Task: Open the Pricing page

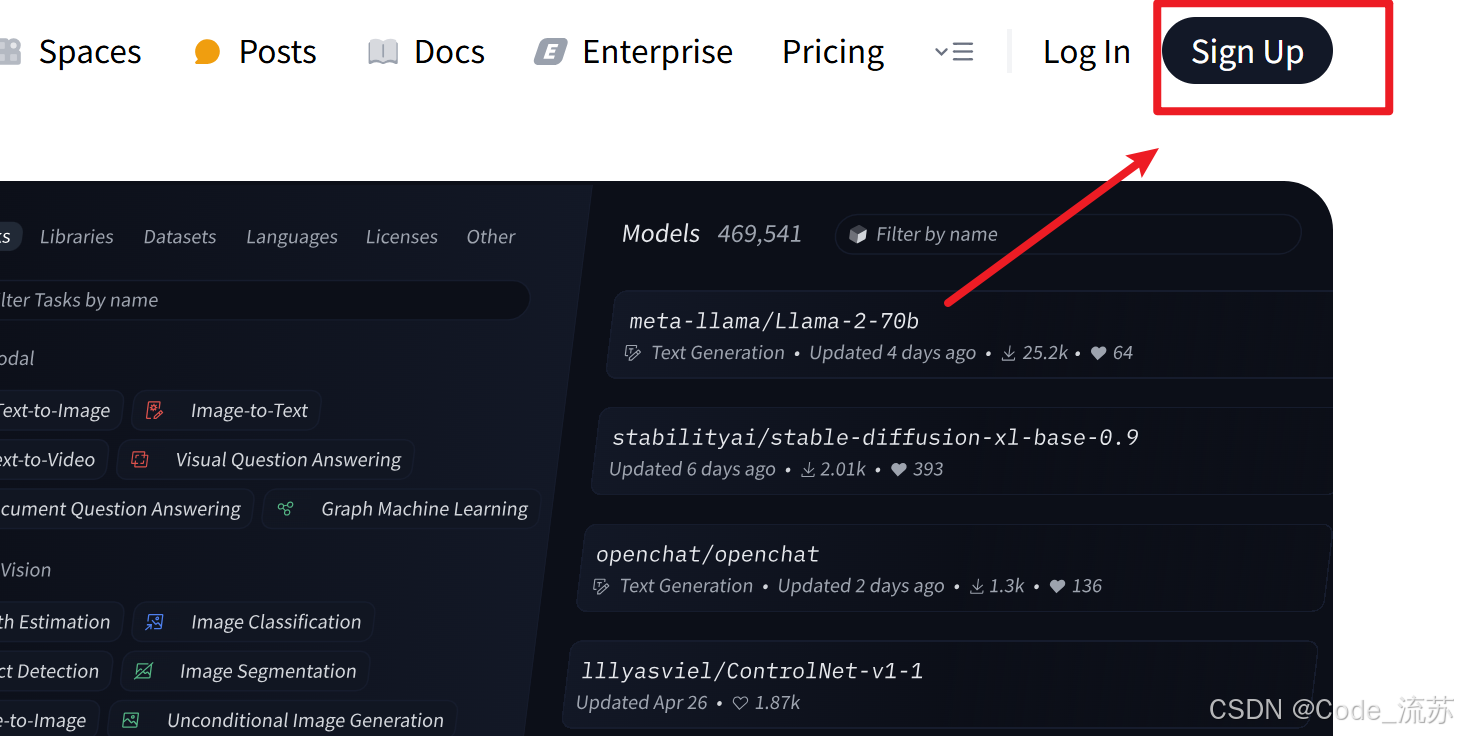Action: pos(833,51)
